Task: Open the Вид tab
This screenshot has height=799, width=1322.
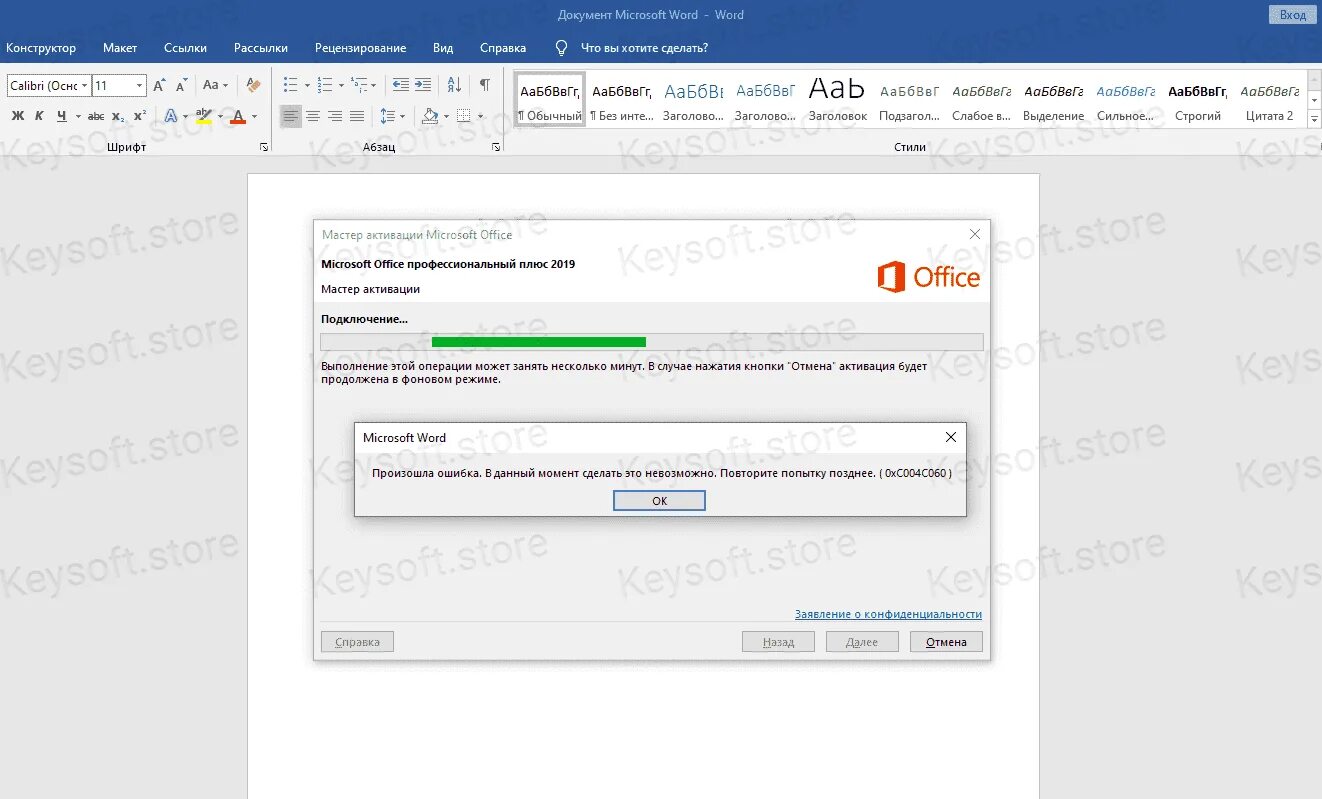Action: point(443,48)
